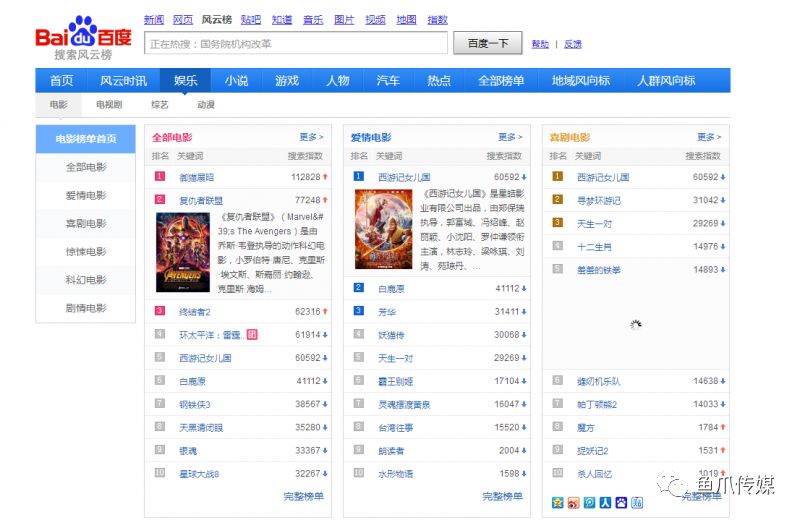Open the 捉妖记2 movie entry
The width and height of the screenshot is (800, 520).
[x=592, y=451]
